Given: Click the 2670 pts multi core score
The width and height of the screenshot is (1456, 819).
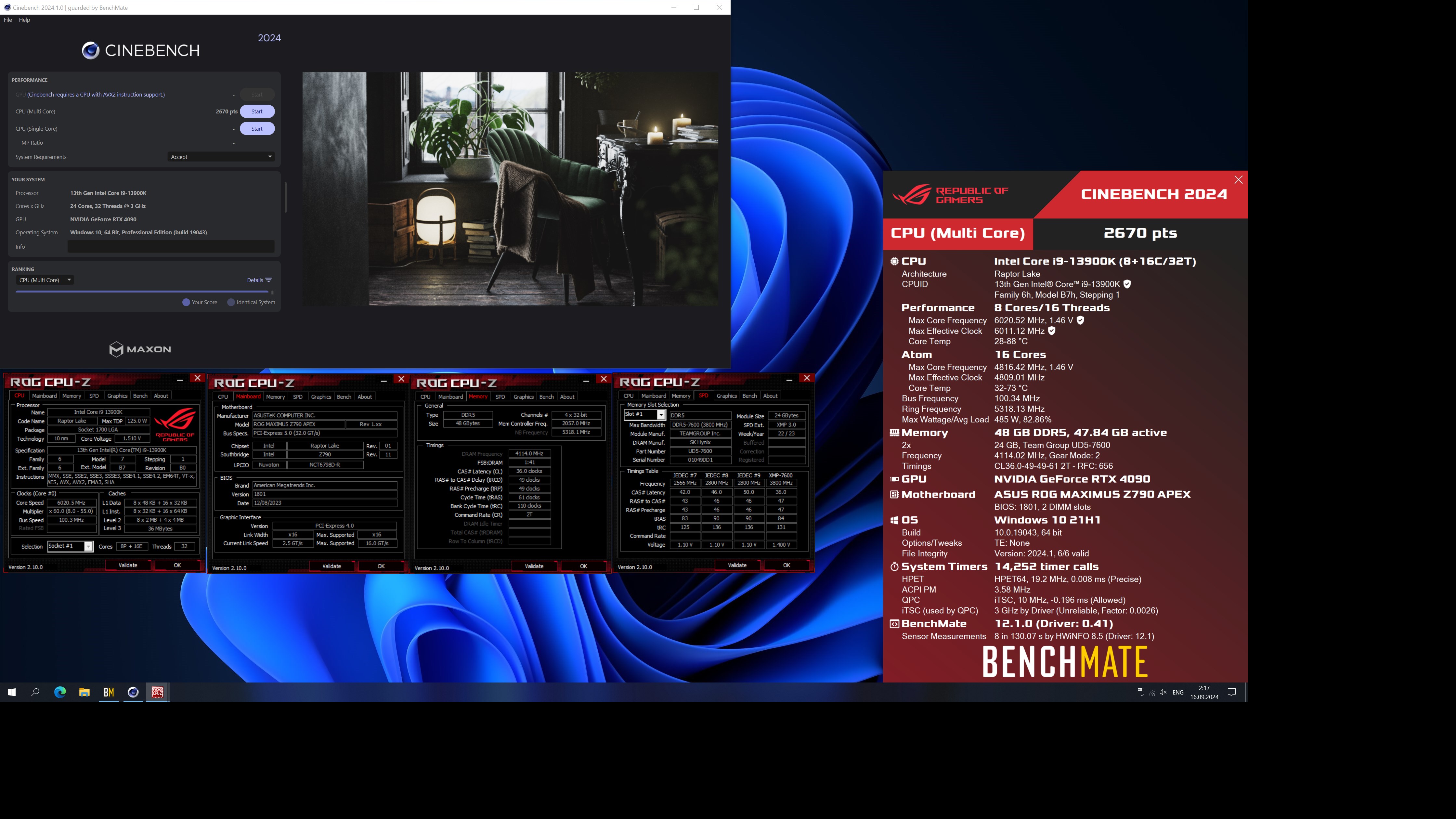Looking at the screenshot, I should (x=227, y=112).
